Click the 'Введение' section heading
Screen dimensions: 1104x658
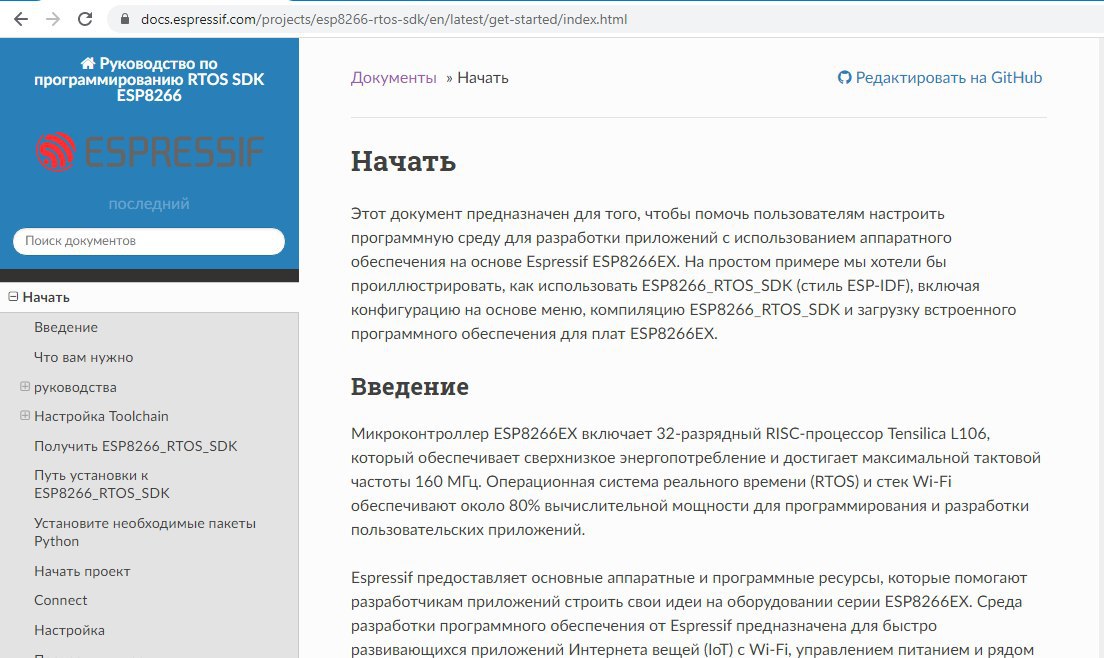click(410, 386)
